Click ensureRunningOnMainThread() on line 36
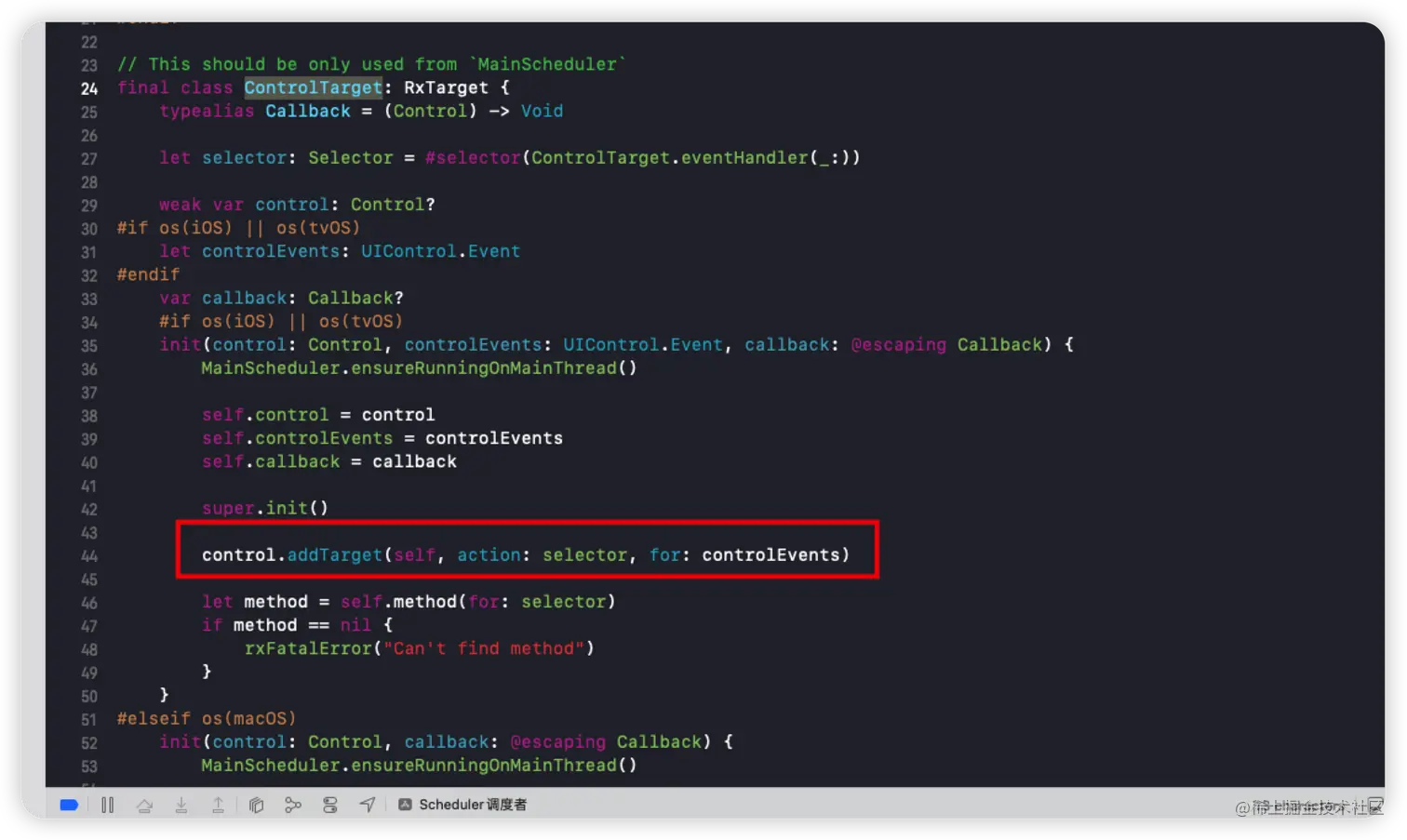 pyautogui.click(x=494, y=368)
